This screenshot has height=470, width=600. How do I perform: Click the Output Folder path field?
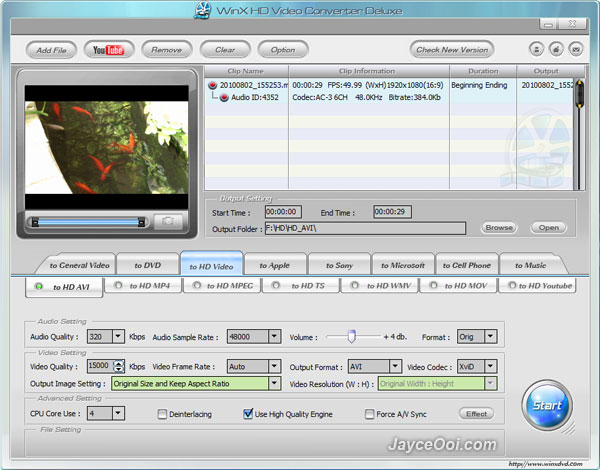tap(365, 228)
